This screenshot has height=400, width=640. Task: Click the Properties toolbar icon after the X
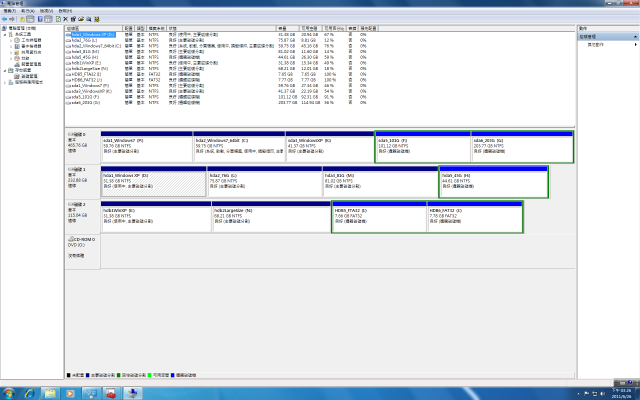point(73,19)
